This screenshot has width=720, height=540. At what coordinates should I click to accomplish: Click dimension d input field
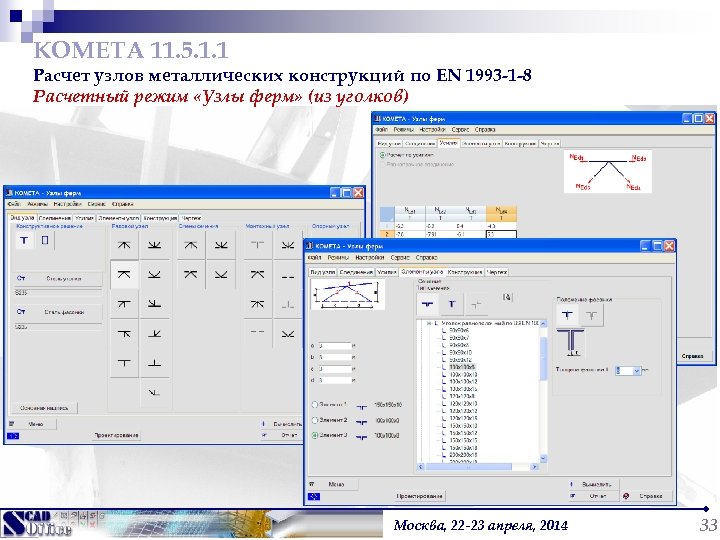click(335, 380)
